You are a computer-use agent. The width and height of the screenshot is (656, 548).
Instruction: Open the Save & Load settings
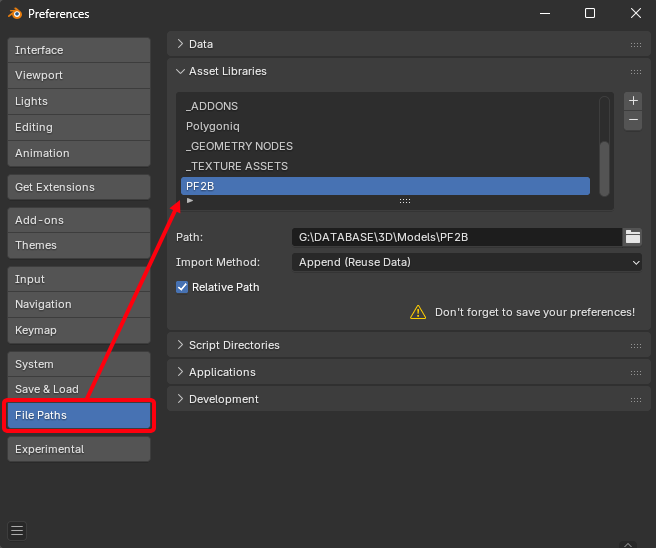[78, 389]
